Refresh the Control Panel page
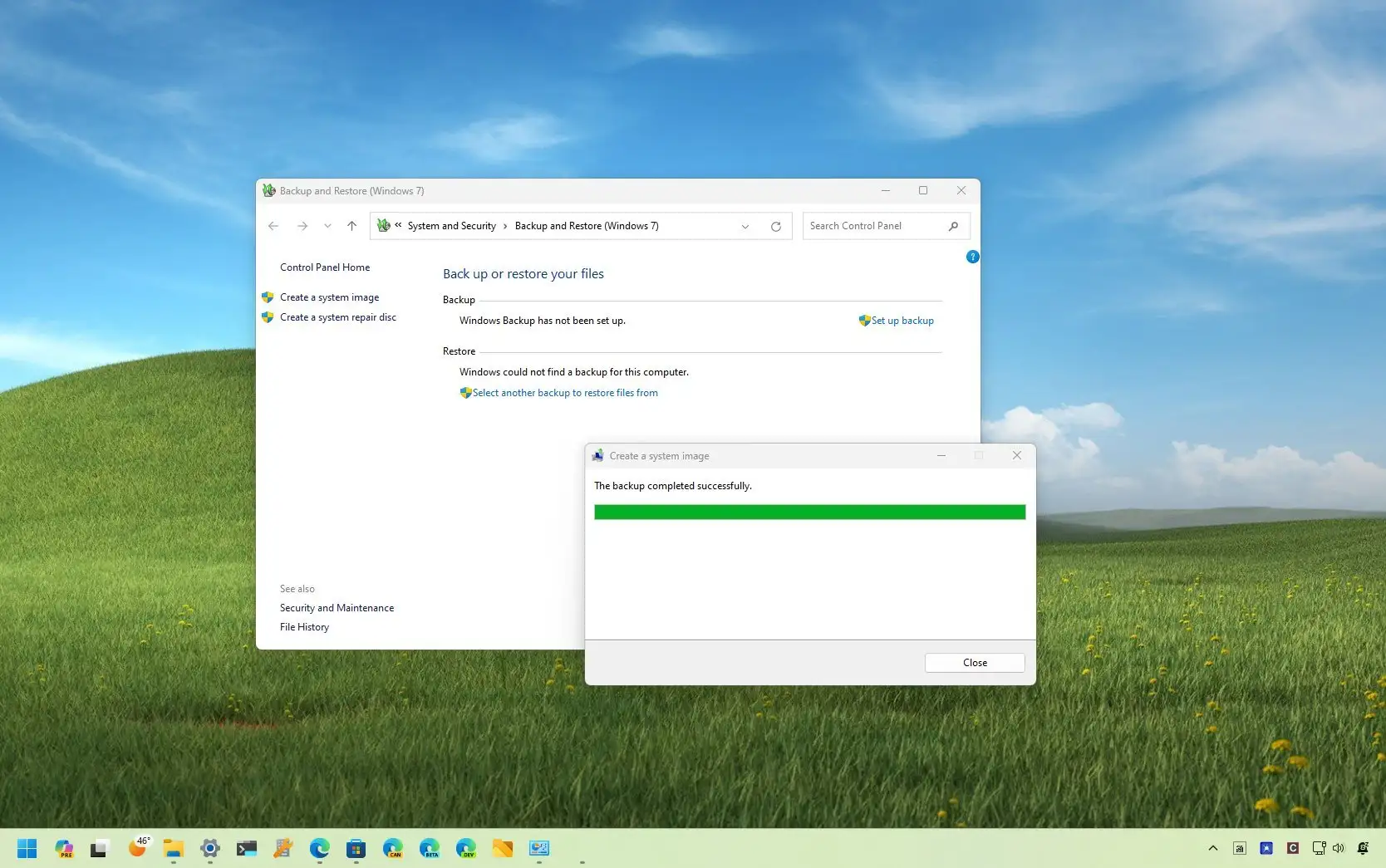 776,226
